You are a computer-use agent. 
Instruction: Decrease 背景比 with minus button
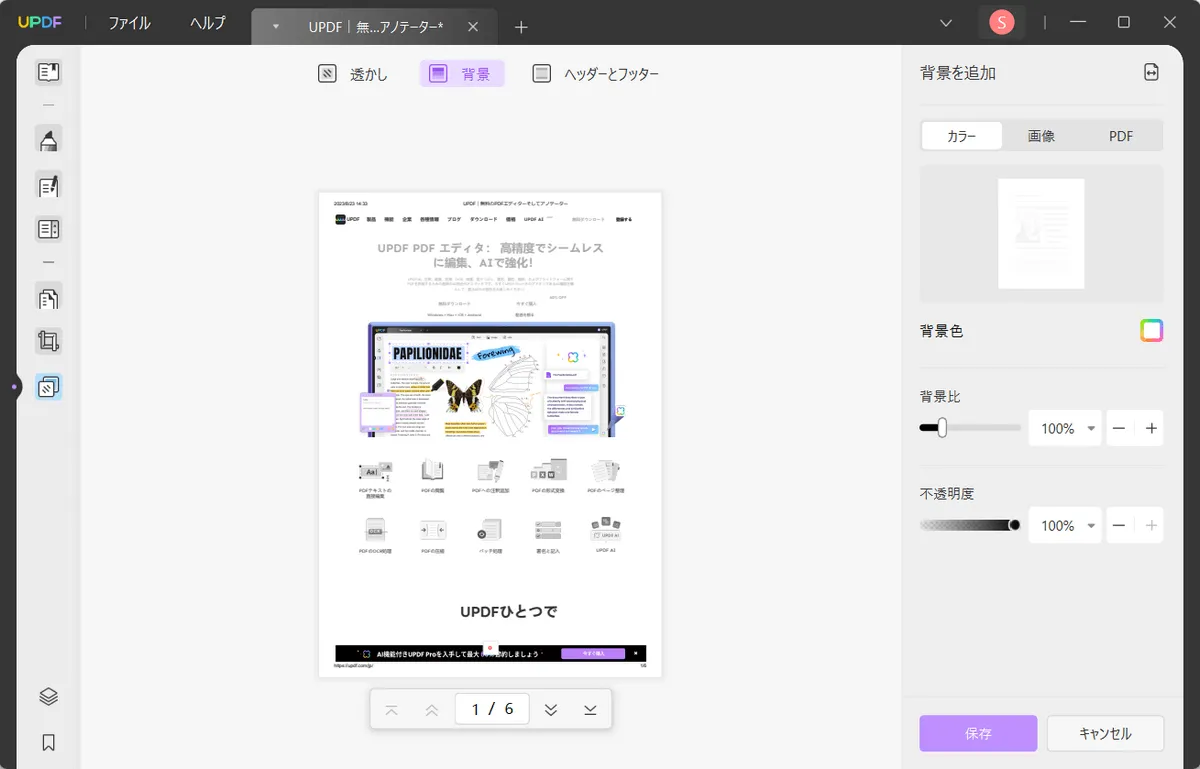click(x=1119, y=428)
